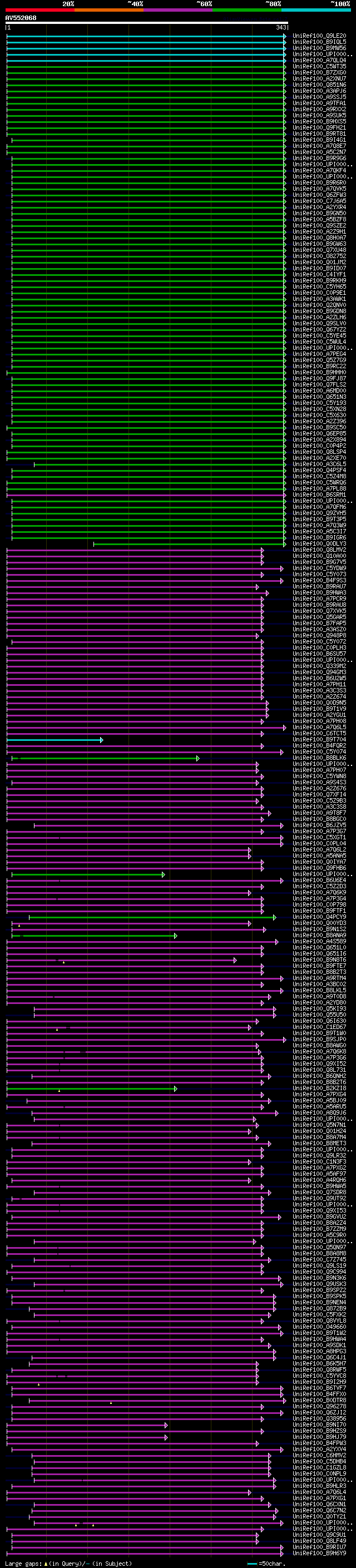Click label UniRef100_Q948P8
The image size is (356, 1568).
pos(319,635)
